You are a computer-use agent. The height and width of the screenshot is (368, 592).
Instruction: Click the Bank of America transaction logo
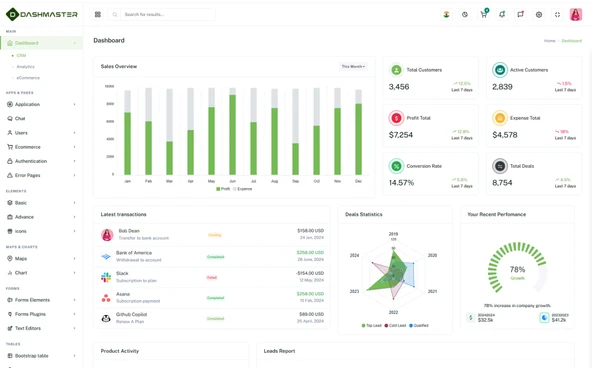pos(106,257)
